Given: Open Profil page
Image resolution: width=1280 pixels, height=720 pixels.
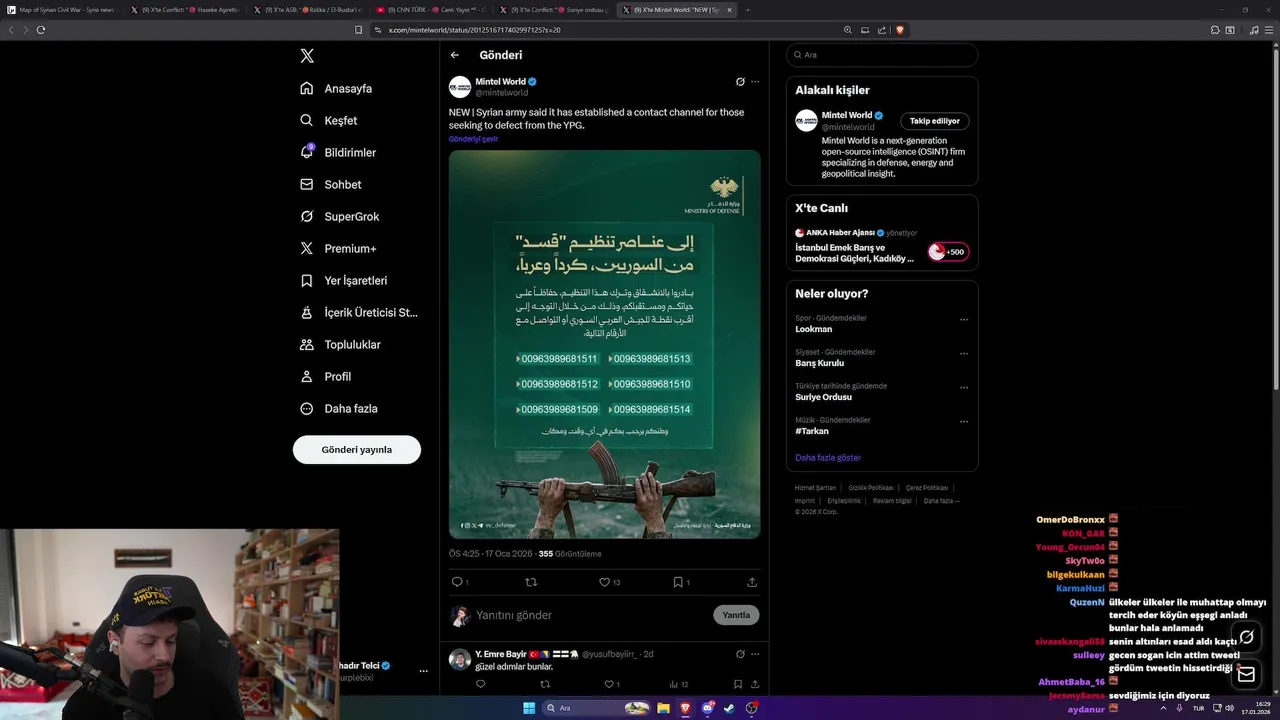Looking at the screenshot, I should pyautogui.click(x=325, y=377).
